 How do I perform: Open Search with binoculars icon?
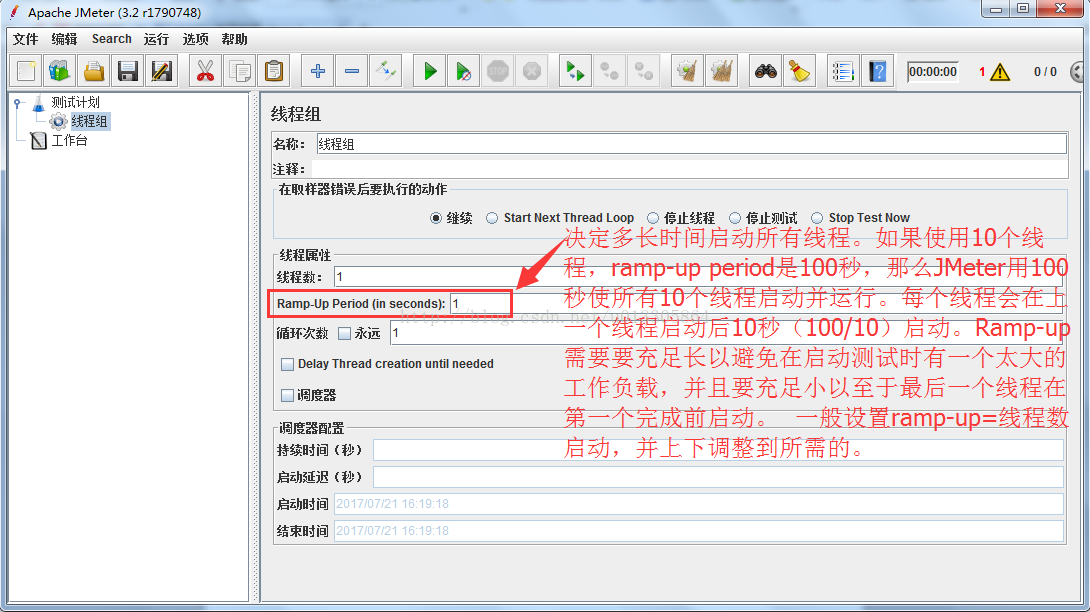coord(765,71)
